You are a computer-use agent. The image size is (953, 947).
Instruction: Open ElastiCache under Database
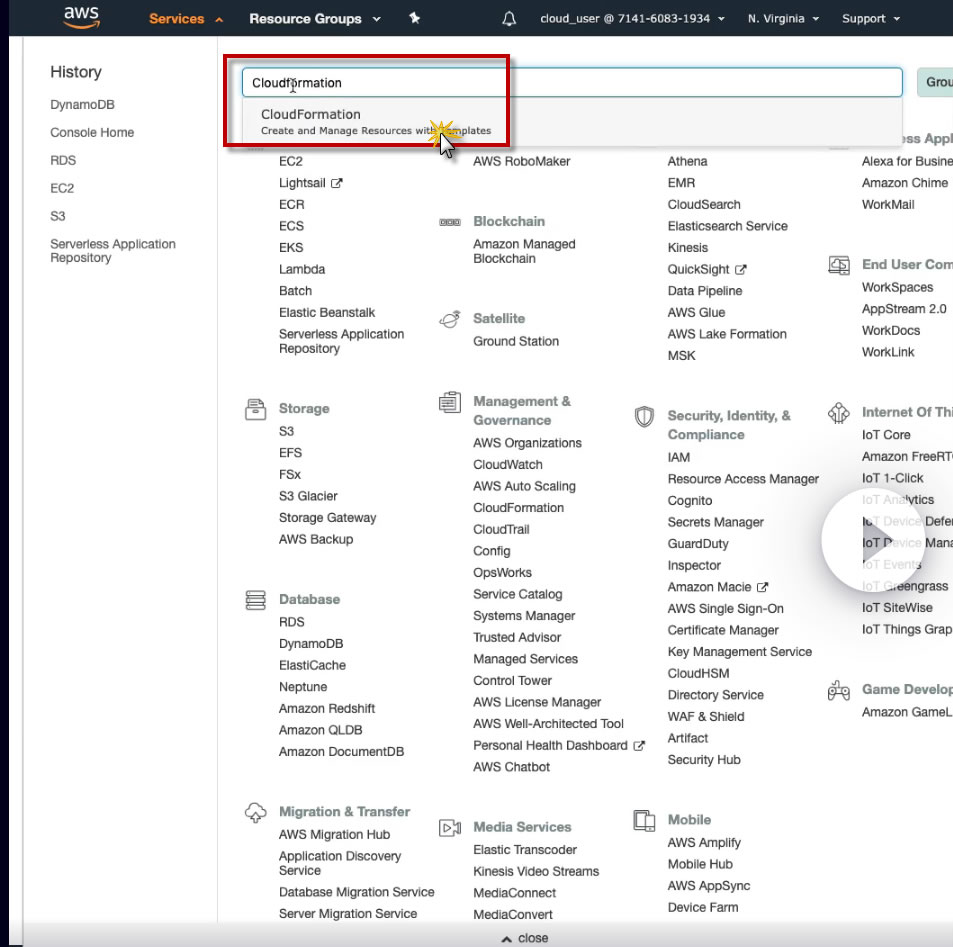(312, 666)
